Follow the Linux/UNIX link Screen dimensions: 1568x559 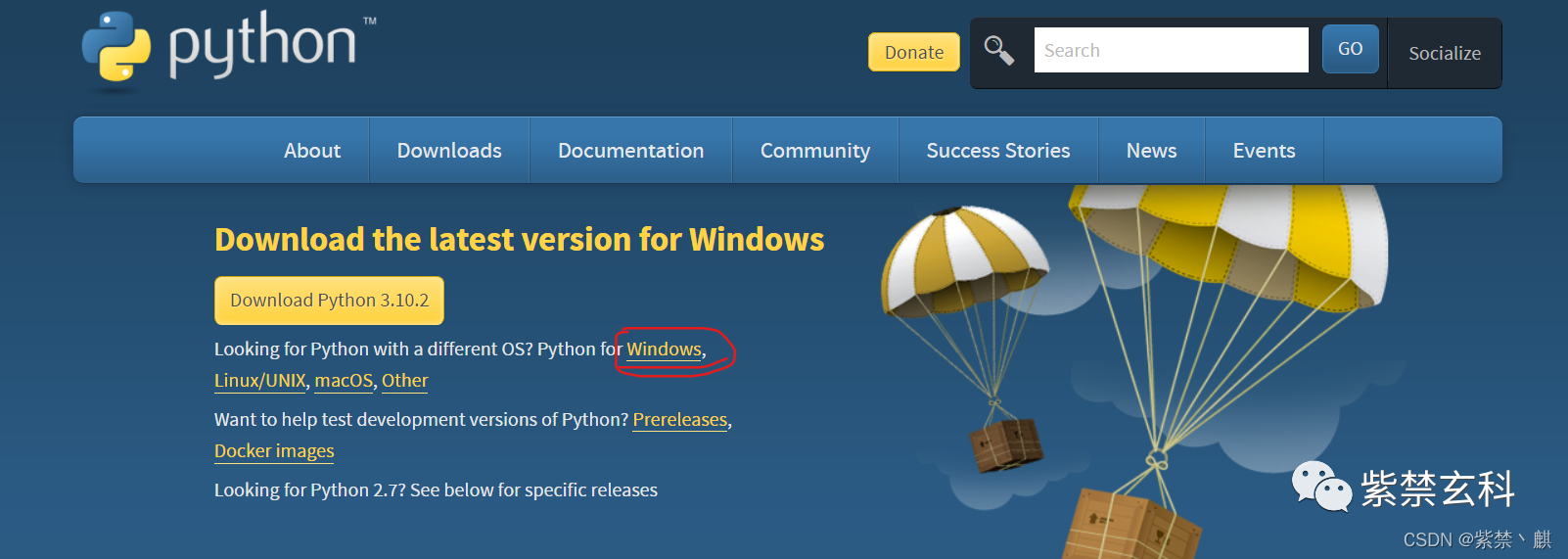point(259,381)
